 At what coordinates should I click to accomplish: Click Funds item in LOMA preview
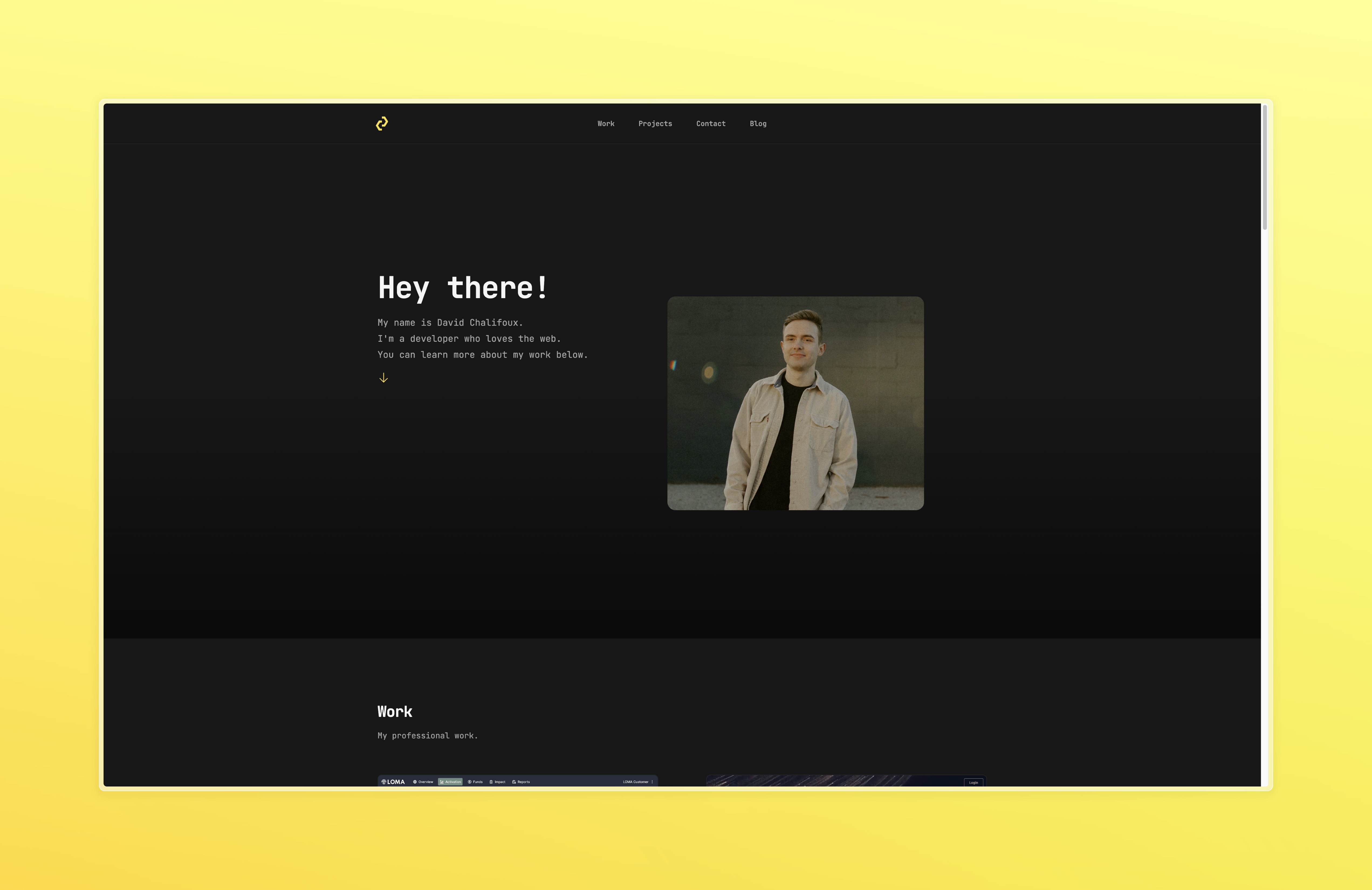coord(475,782)
